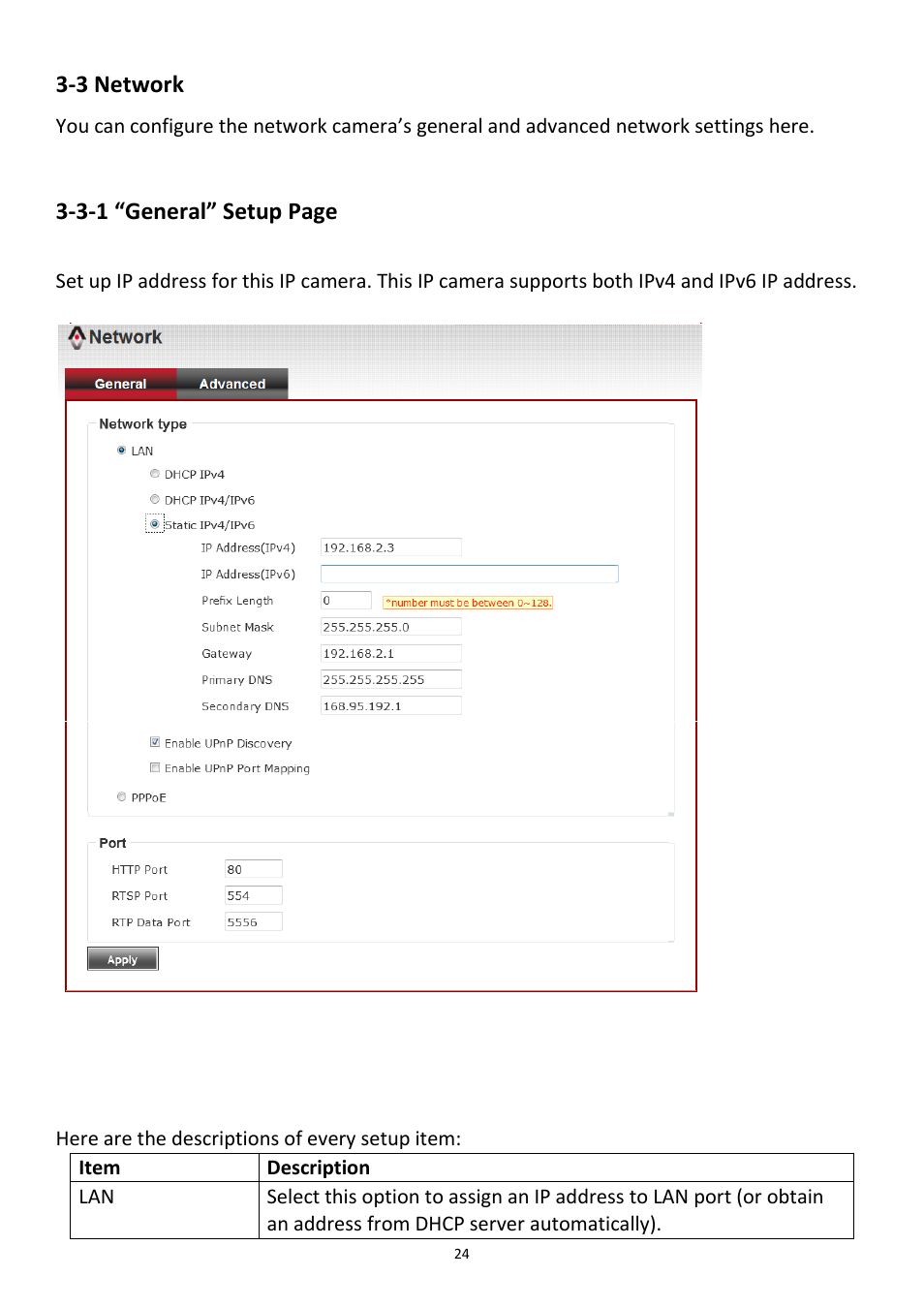This screenshot has width=924, height=1308.
Task: Focus the IP Address(IPv6) input field
Action: coord(470,574)
